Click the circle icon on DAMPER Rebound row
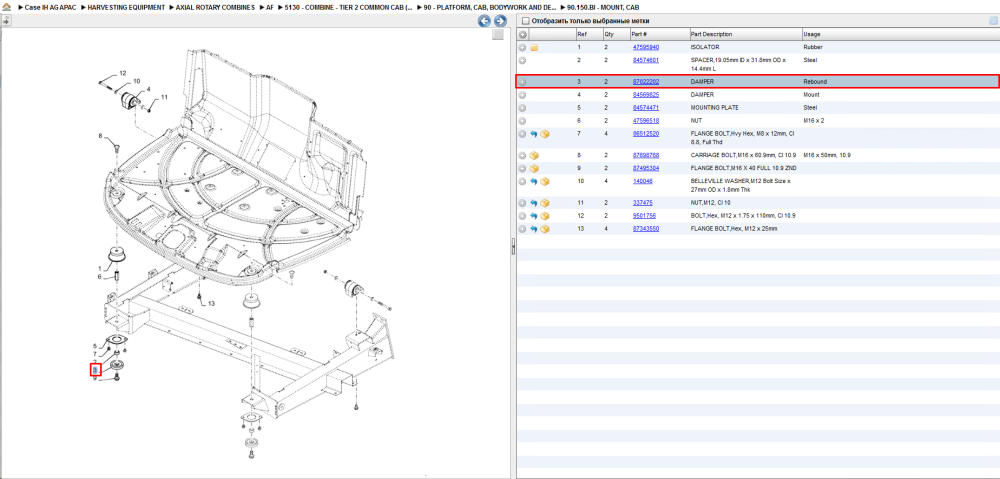This screenshot has height=479, width=1000. point(522,82)
